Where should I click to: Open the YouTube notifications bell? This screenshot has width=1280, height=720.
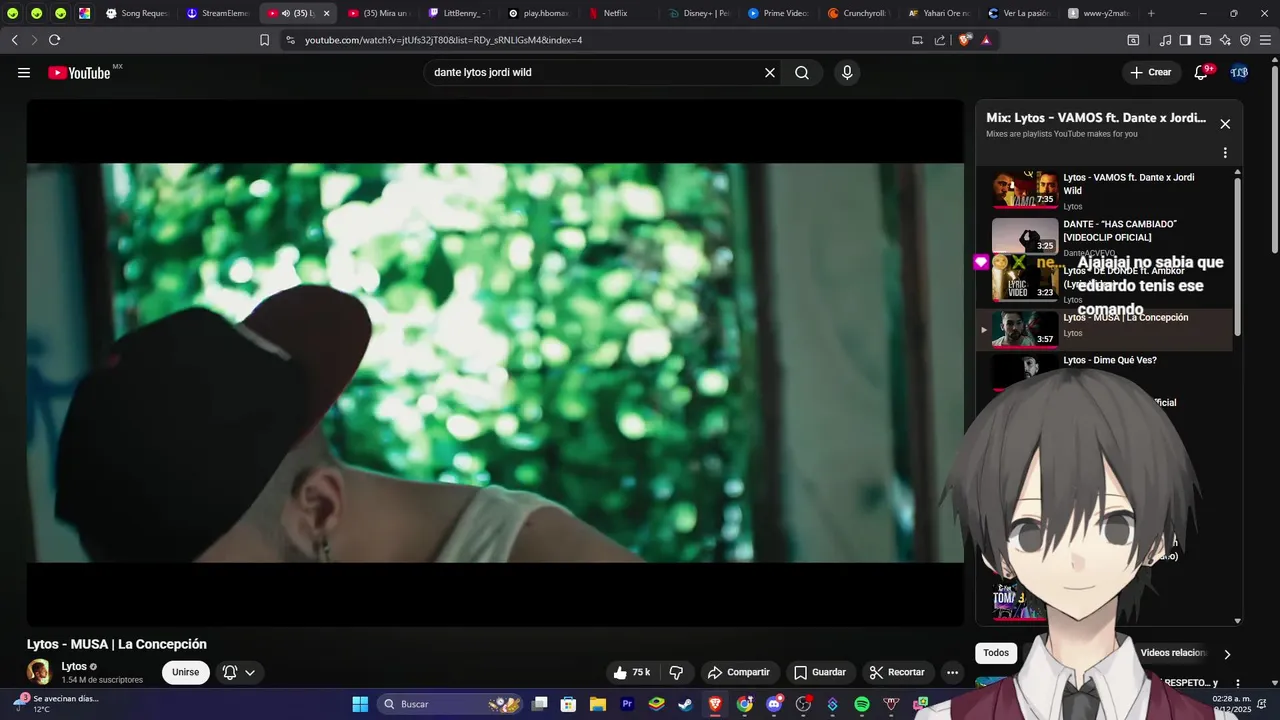tap(1201, 72)
